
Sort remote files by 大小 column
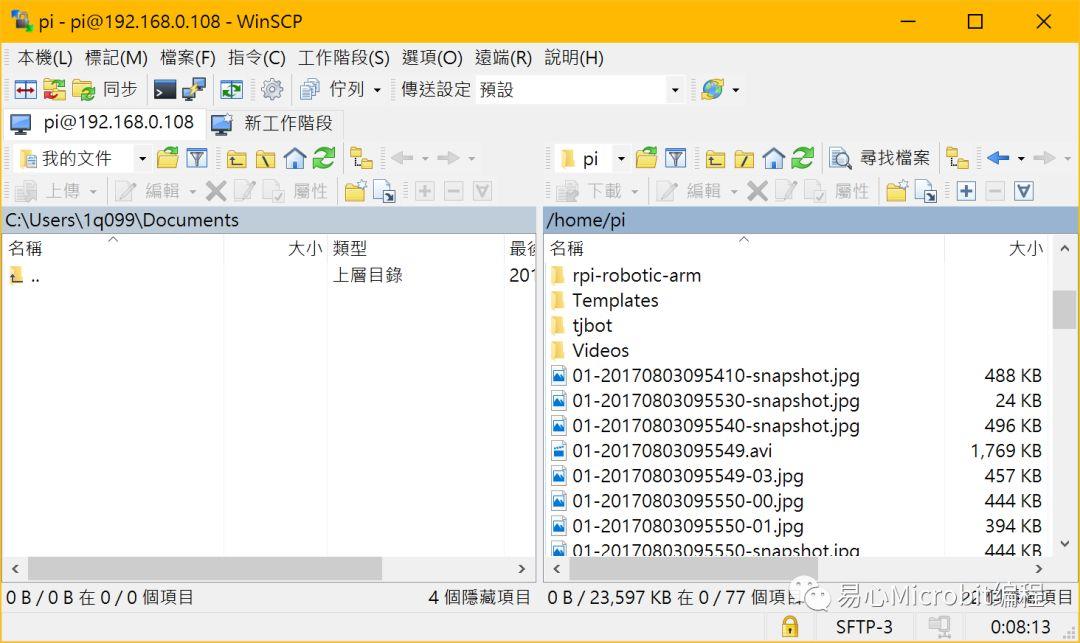coord(997,249)
